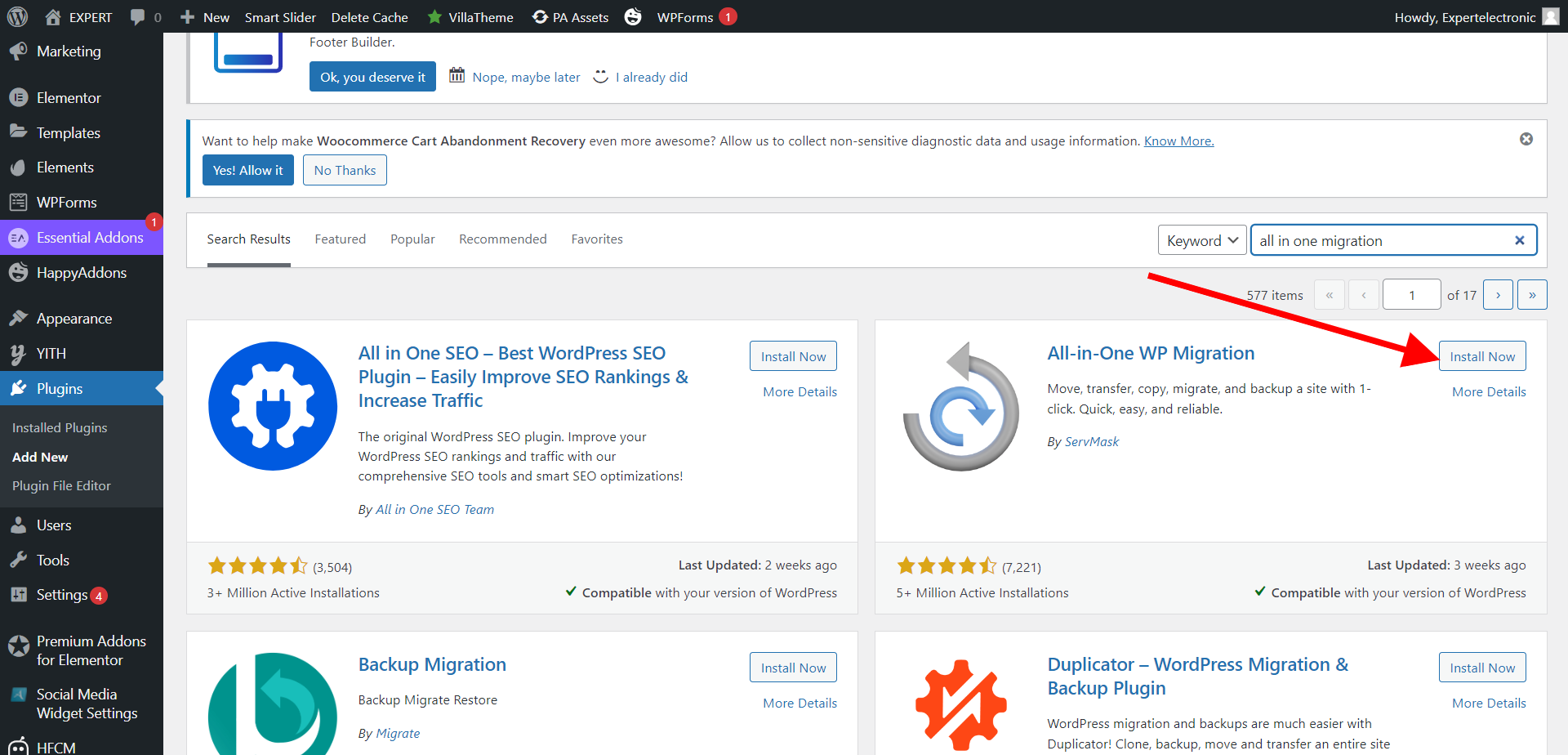This screenshot has height=755, width=1568.
Task: Click the current page number field
Action: pos(1411,295)
